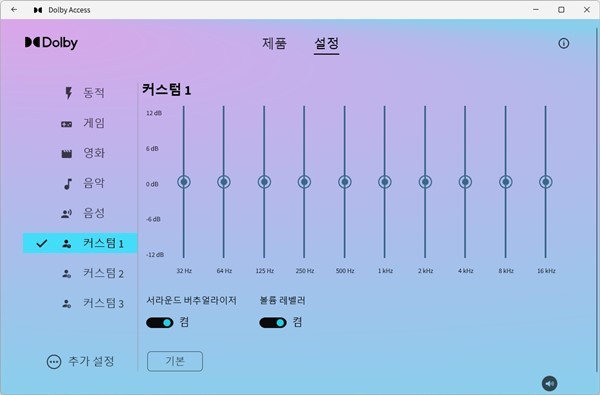Click the 추가 설정 ellipsis icon
Viewport: 600px width, 395px height.
click(x=54, y=362)
